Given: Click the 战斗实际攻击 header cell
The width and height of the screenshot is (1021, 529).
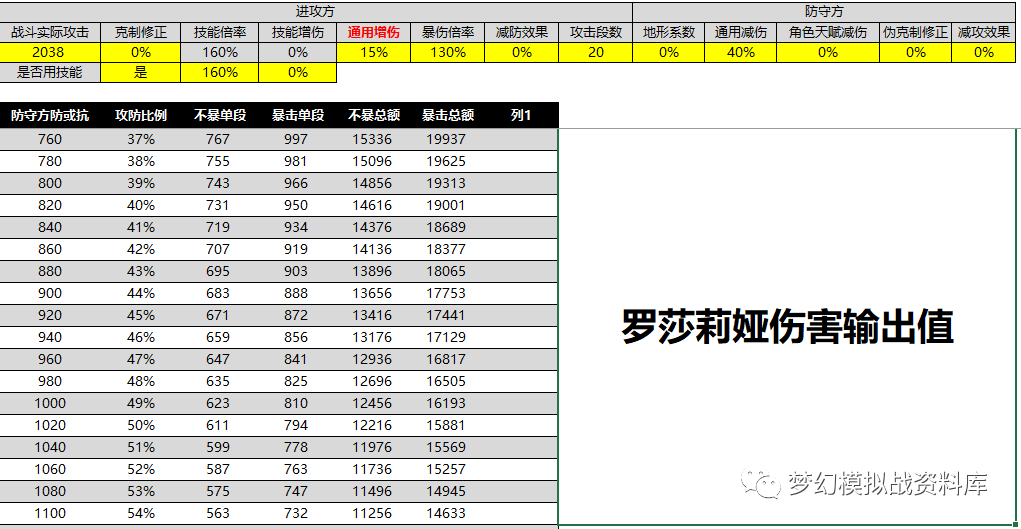Looking at the screenshot, I should [50, 33].
